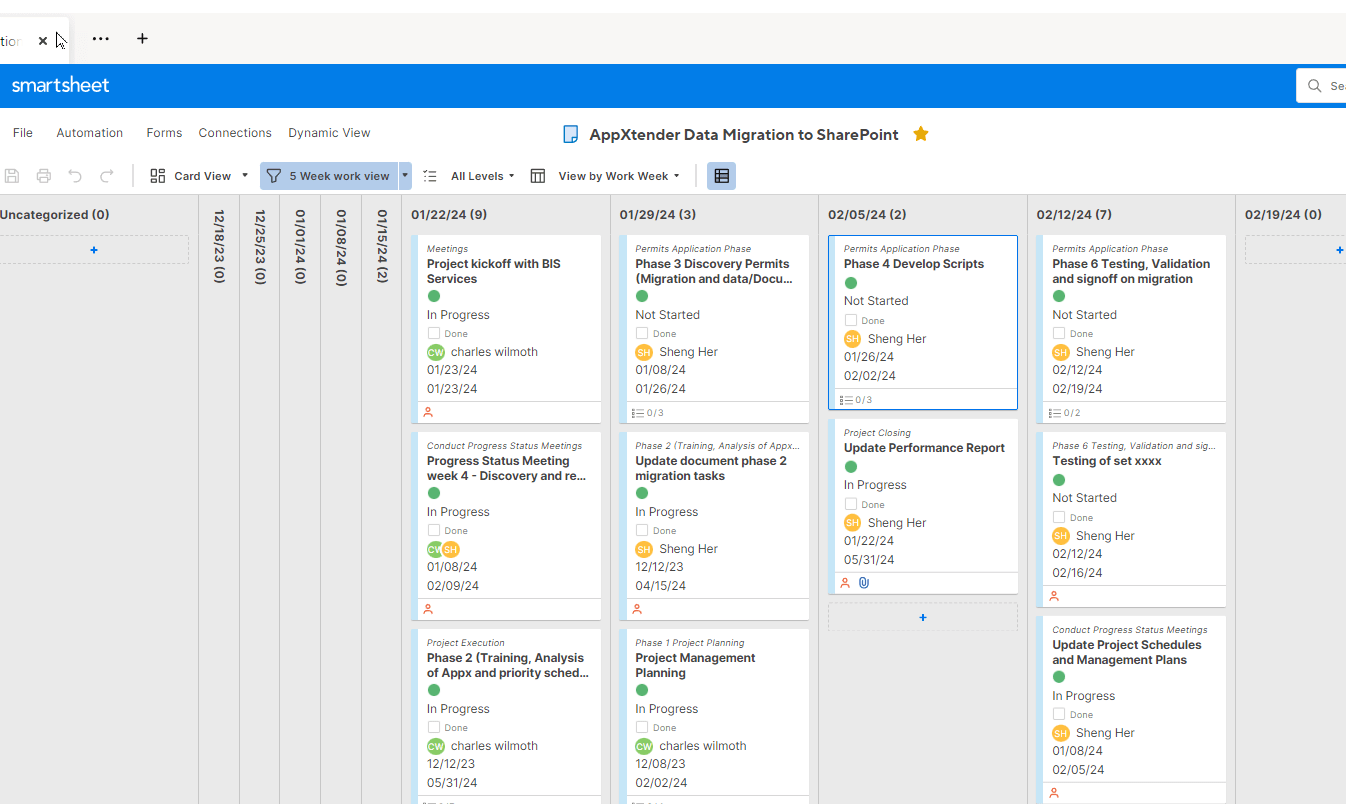Click the Save icon in the toolbar
The height and width of the screenshot is (804, 1346).
coord(12,176)
